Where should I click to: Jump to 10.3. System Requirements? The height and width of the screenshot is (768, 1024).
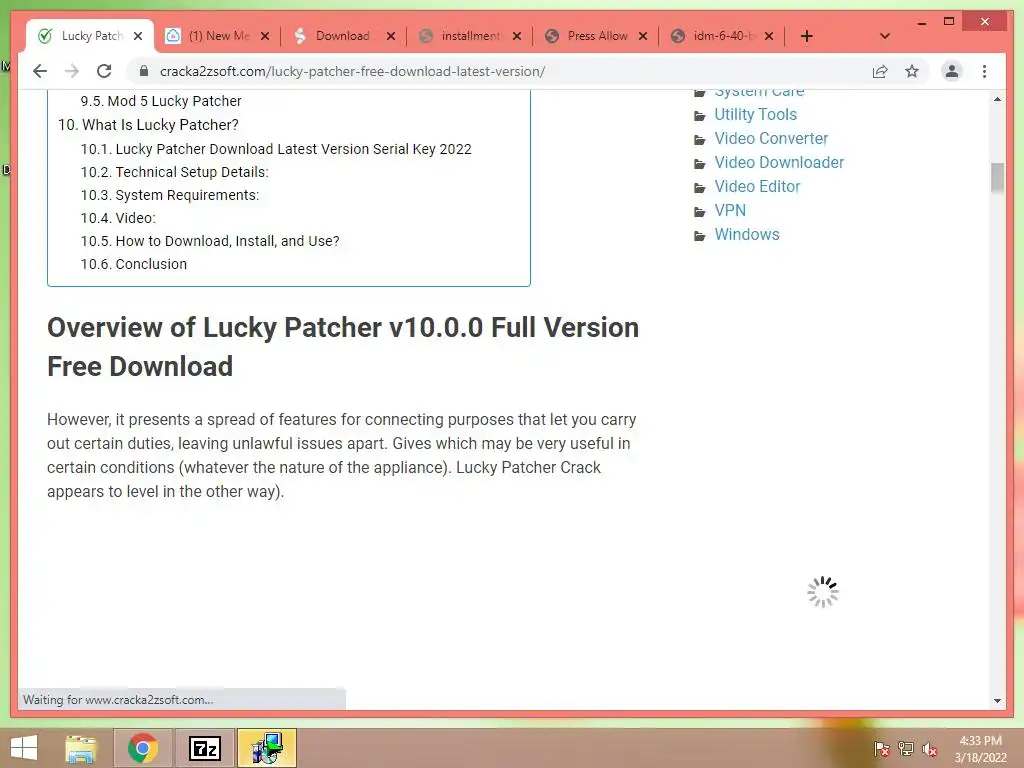click(x=170, y=195)
